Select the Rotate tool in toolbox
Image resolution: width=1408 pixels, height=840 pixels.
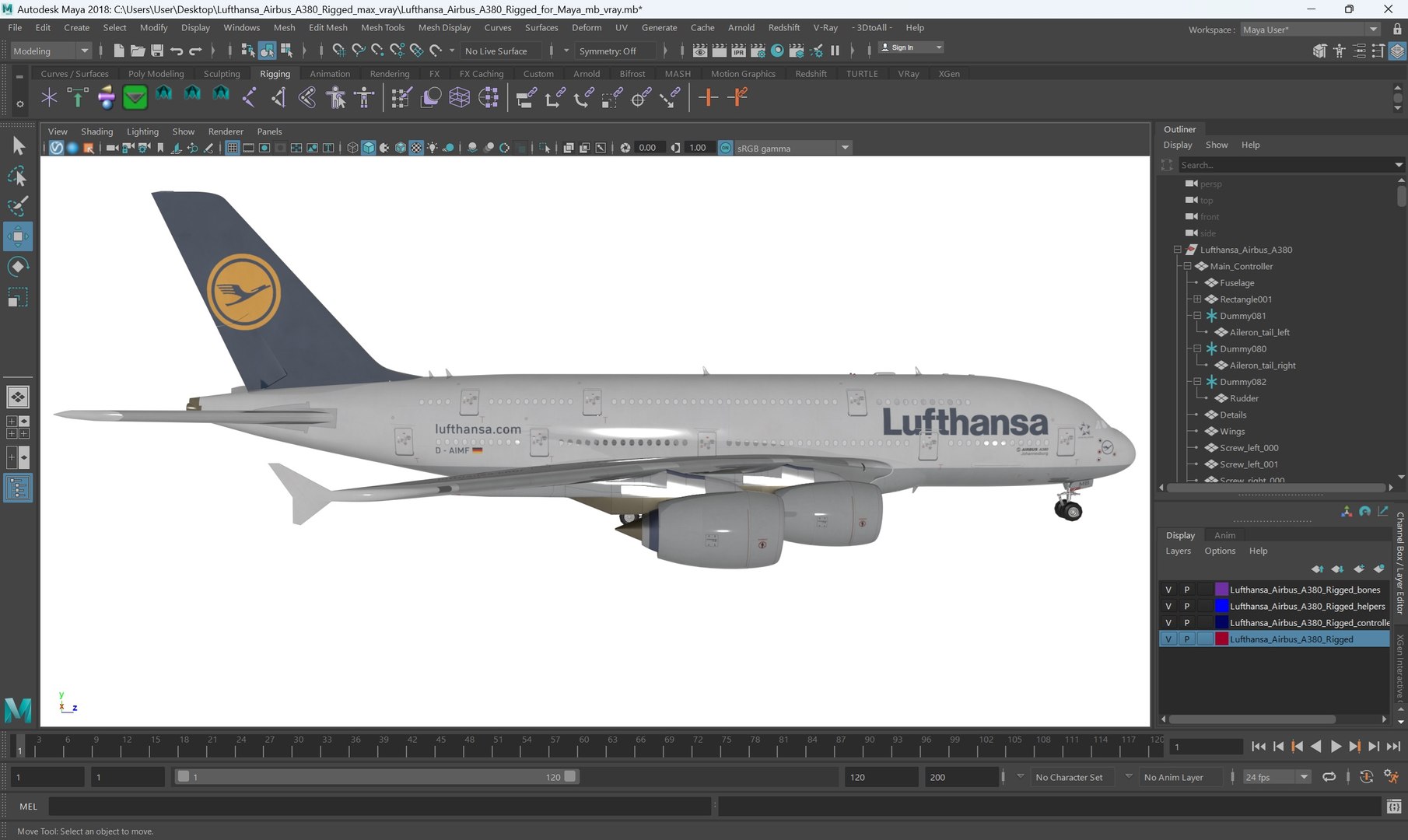[17, 267]
